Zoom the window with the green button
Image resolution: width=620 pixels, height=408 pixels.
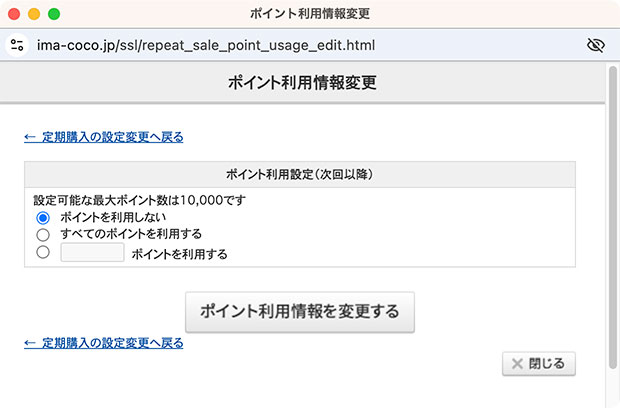(x=54, y=14)
